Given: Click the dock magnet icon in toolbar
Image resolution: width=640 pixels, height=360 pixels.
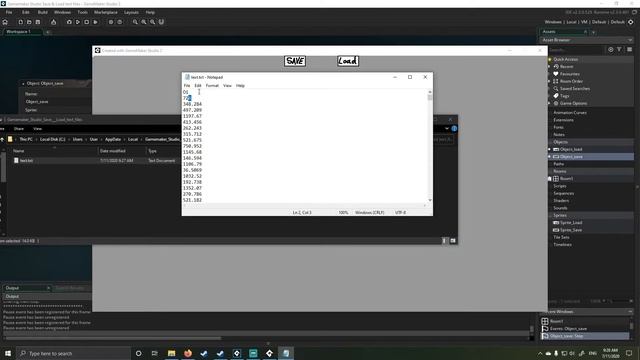Looking at the screenshot, I should coord(161,22).
